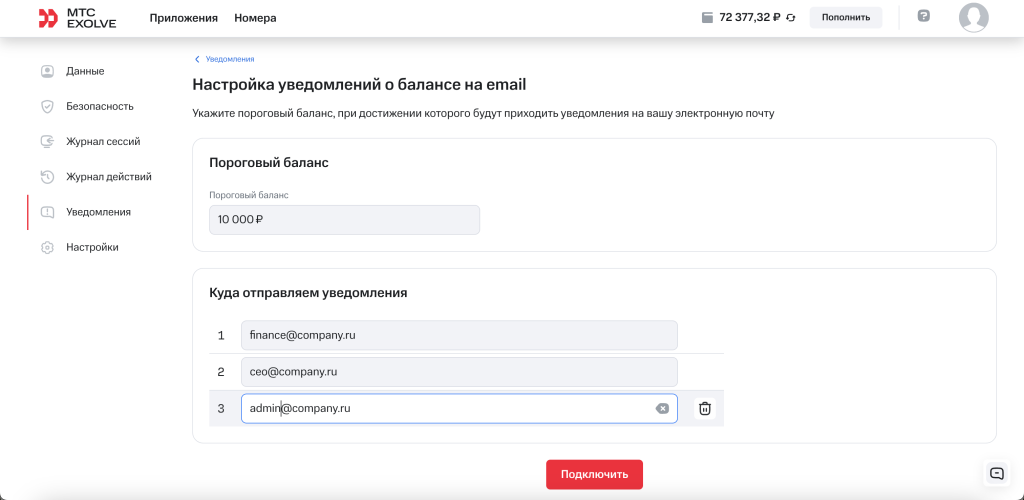Click the Уведомления sidebar icon

pyautogui.click(x=47, y=212)
